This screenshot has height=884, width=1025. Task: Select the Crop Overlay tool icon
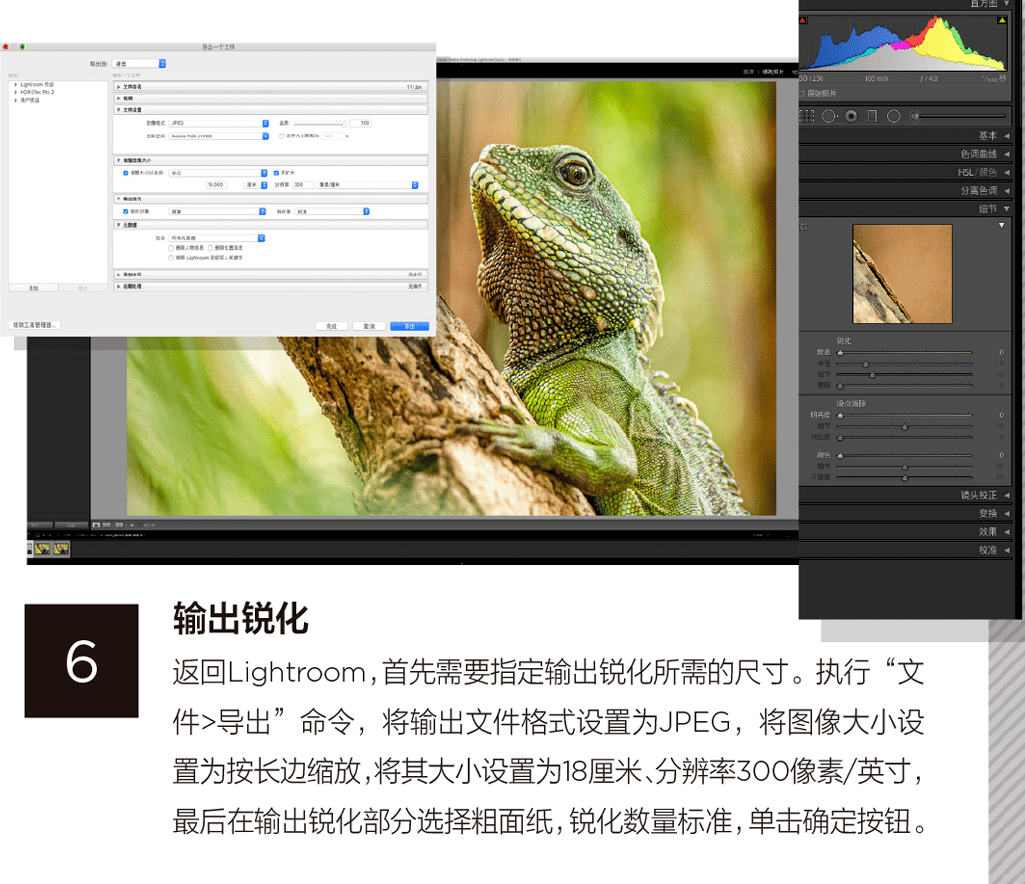pyautogui.click(x=807, y=116)
